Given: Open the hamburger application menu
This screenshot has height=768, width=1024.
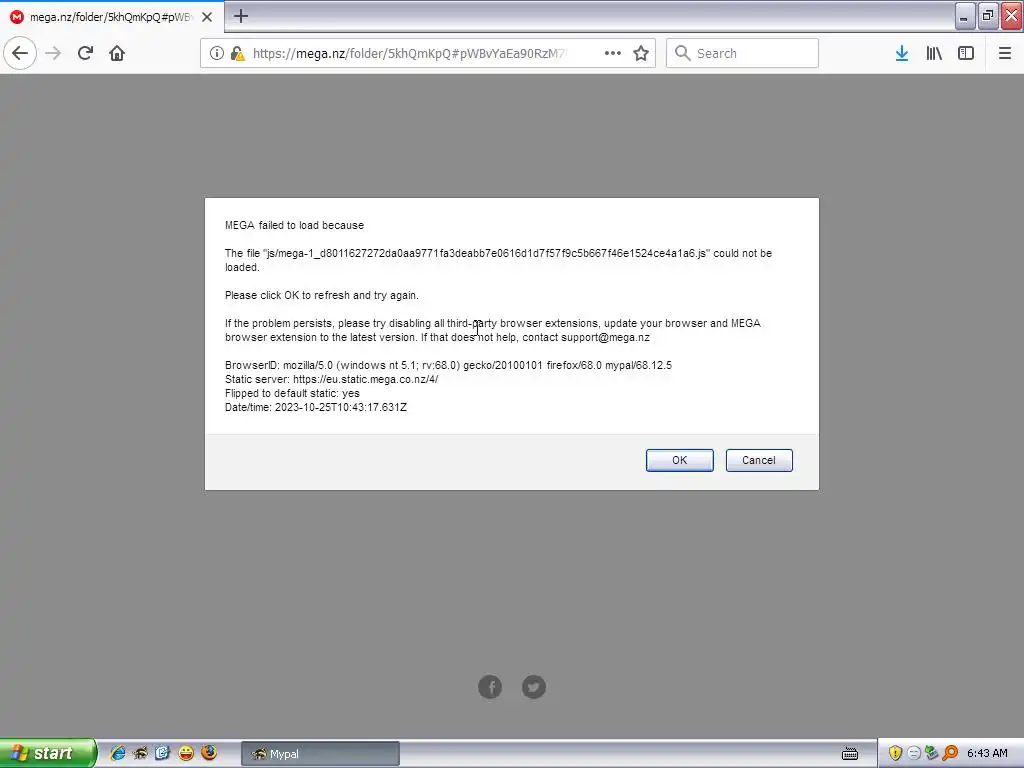Looking at the screenshot, I should [1005, 53].
